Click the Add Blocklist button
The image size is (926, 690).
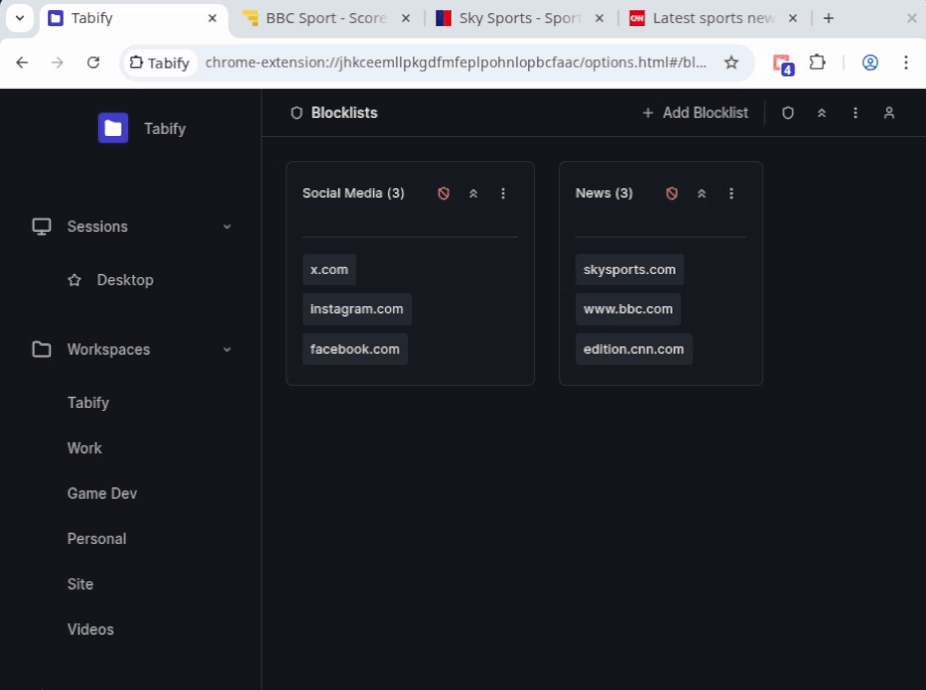pos(695,113)
